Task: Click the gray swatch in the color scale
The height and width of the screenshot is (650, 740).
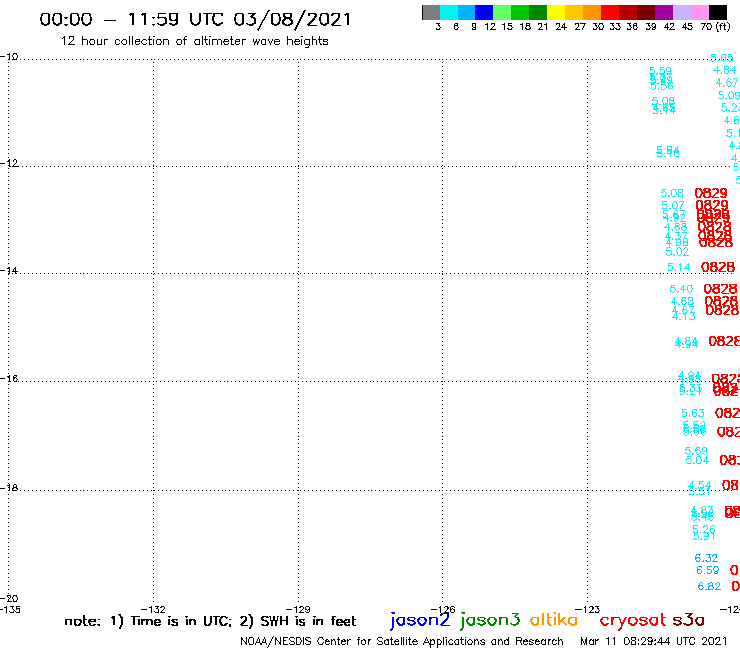Action: (x=431, y=12)
